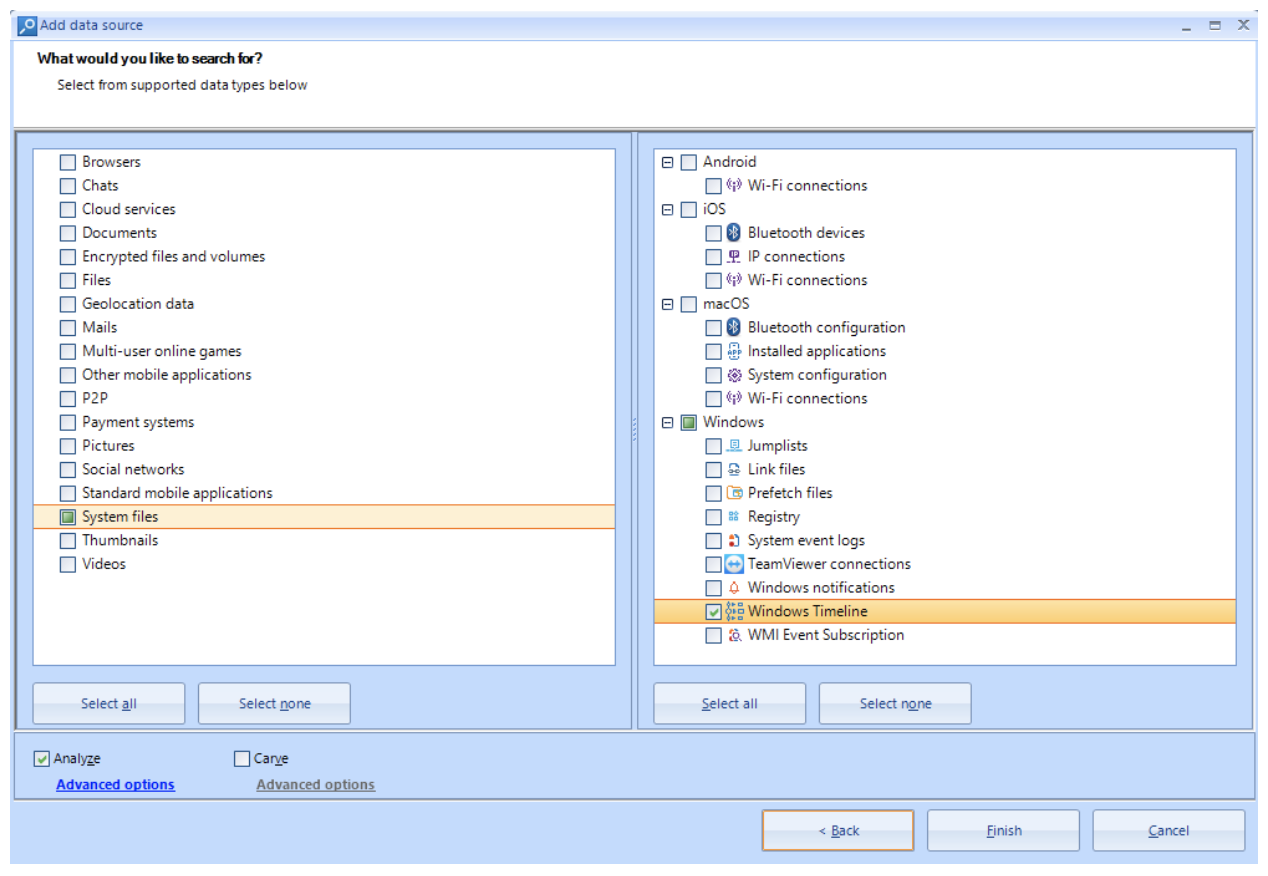Click Select all under the categories list

pos(109,704)
